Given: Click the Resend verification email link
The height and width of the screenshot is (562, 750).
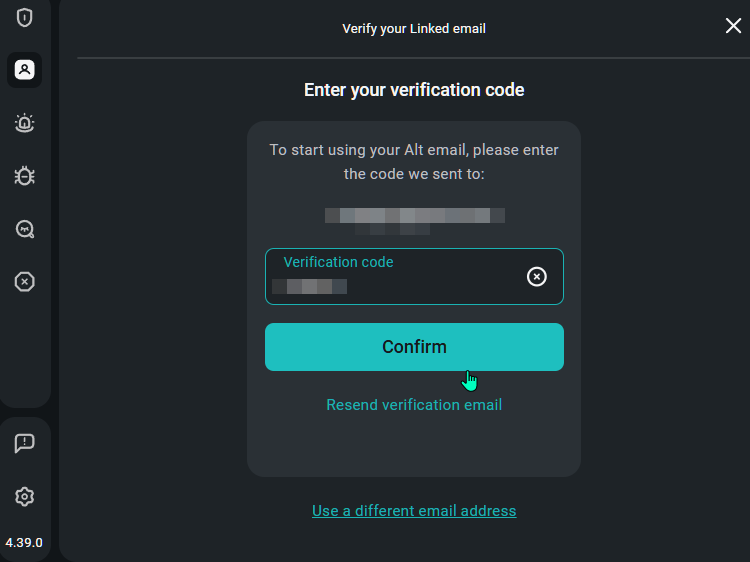Looking at the screenshot, I should [414, 405].
